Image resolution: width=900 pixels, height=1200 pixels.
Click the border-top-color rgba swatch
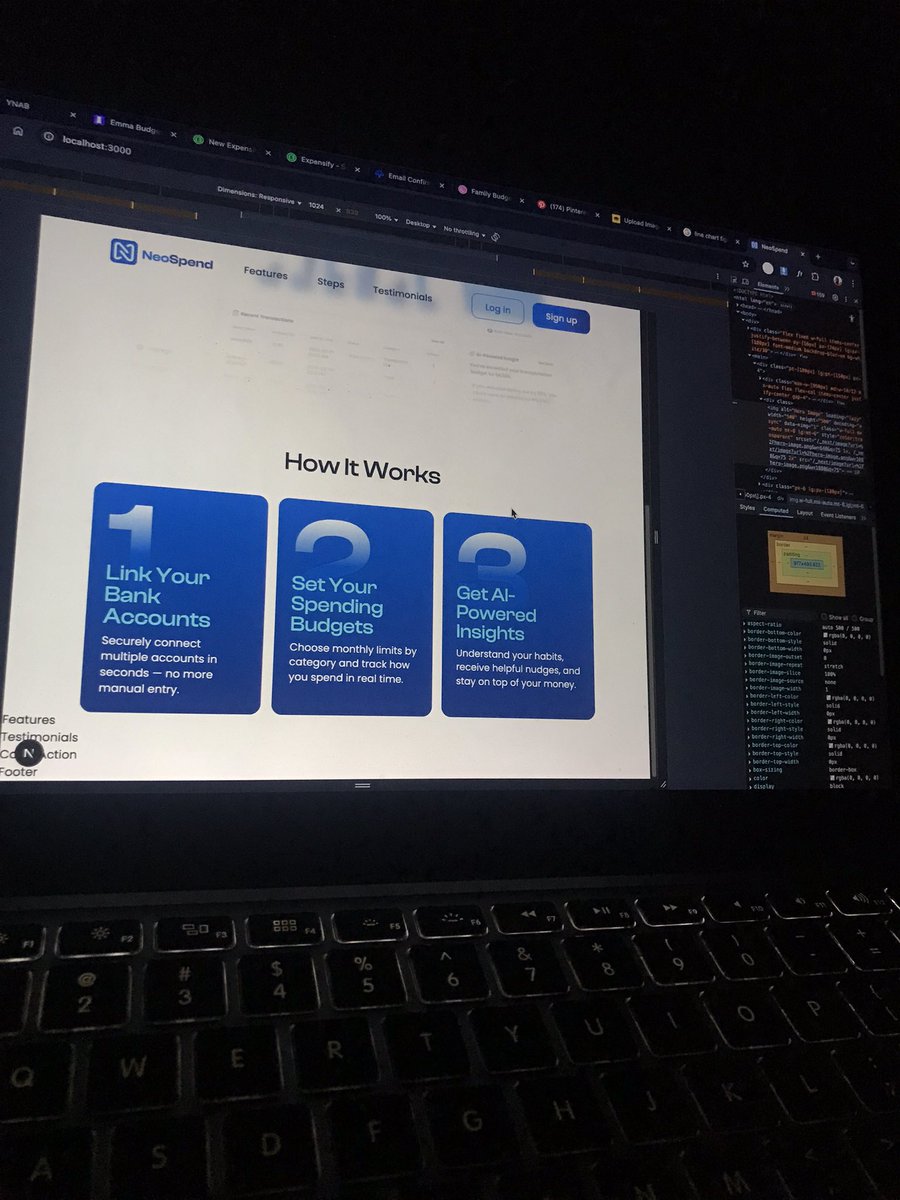(831, 745)
